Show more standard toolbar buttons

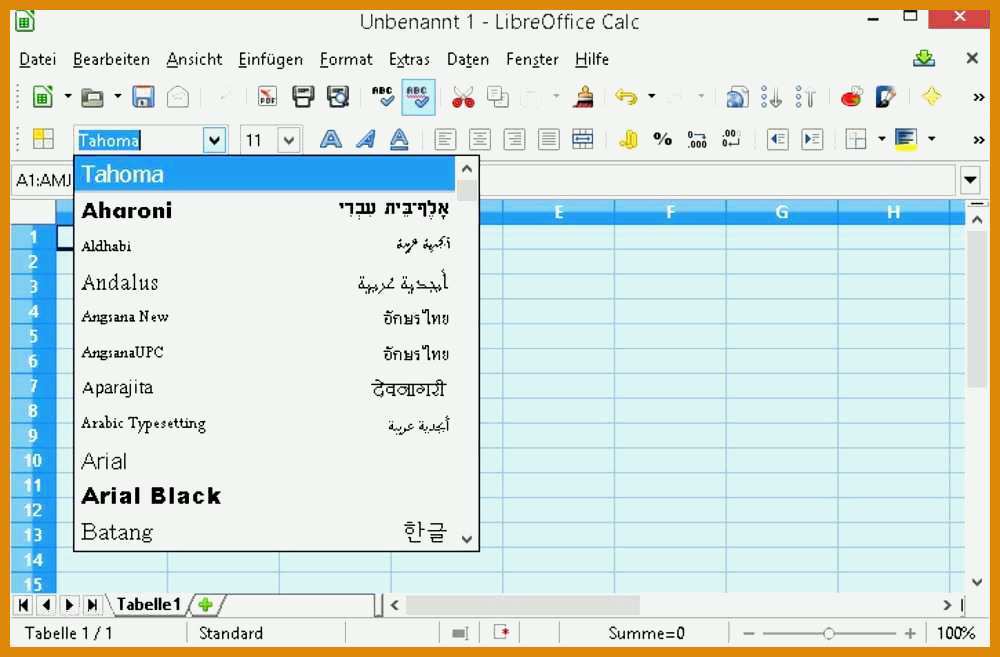(x=979, y=98)
